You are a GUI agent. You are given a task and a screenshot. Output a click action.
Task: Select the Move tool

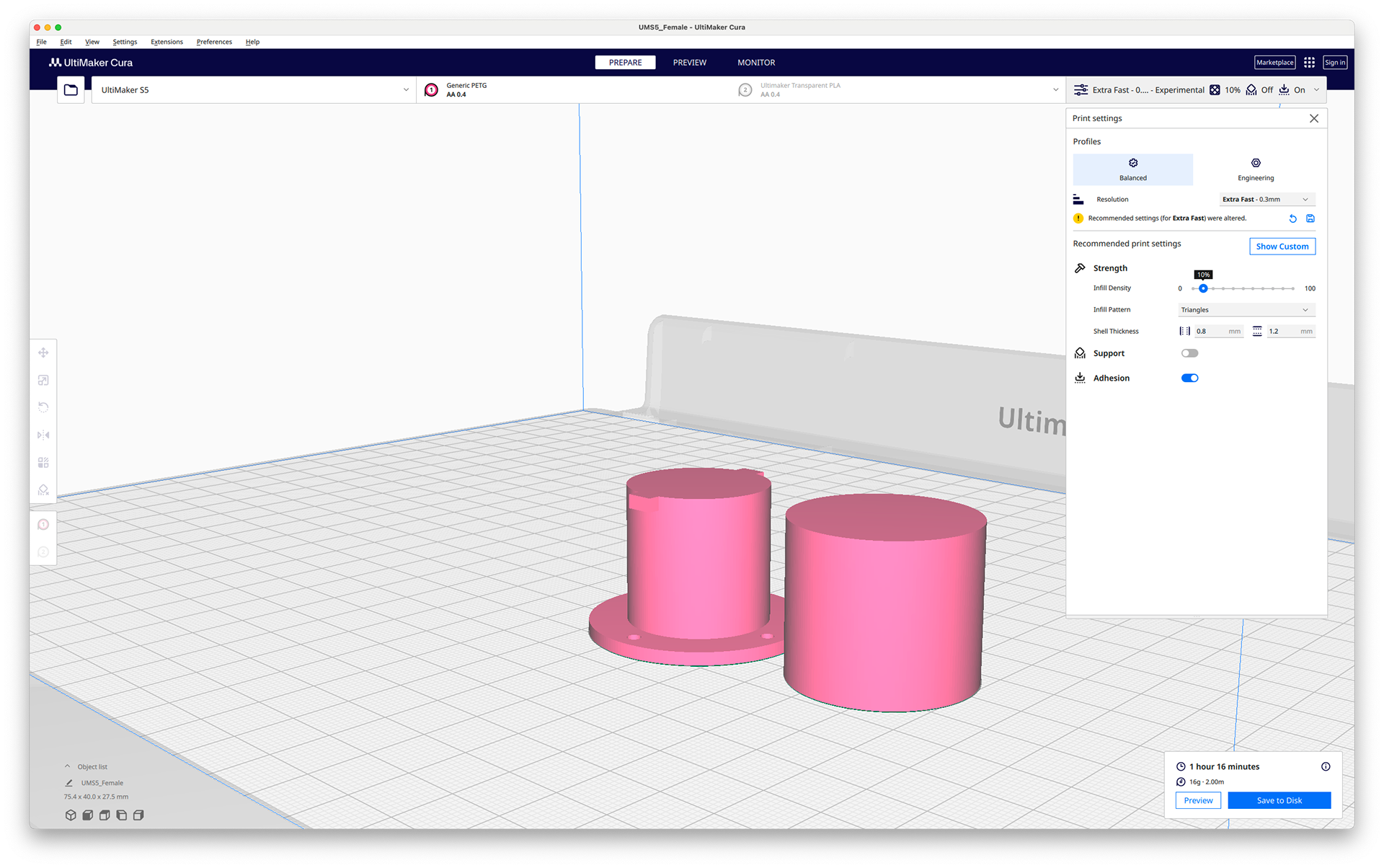point(43,353)
